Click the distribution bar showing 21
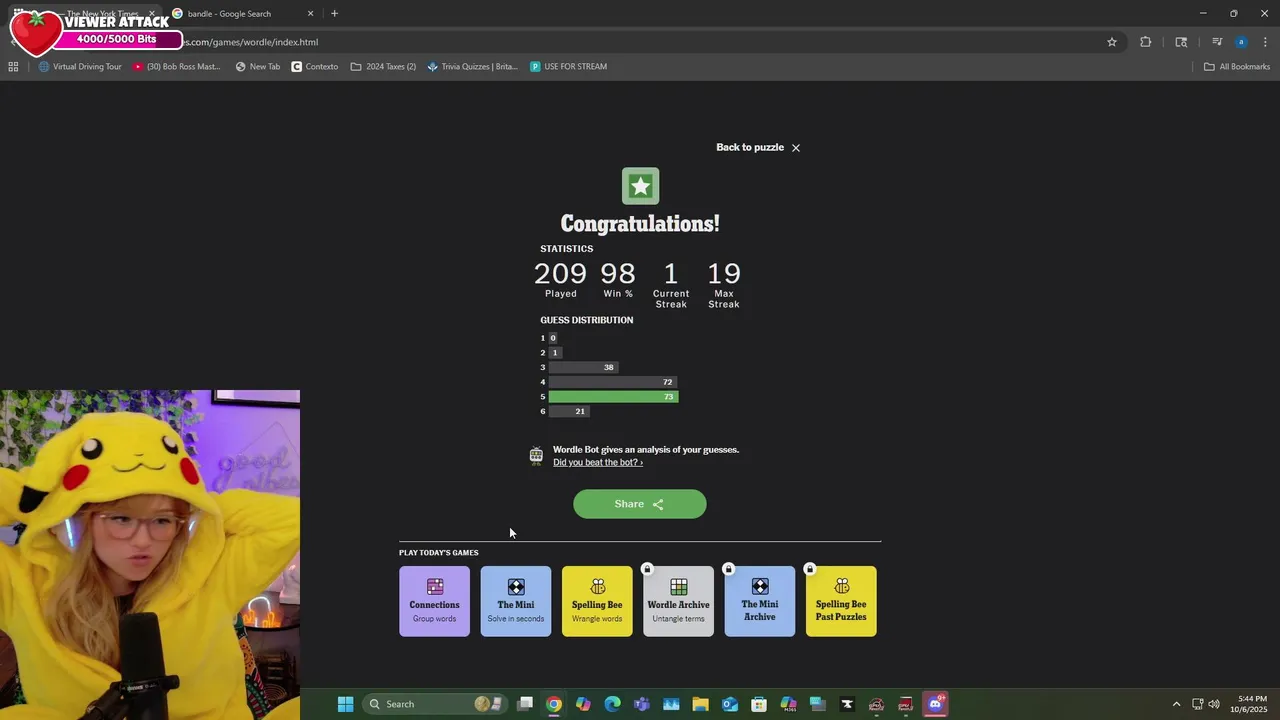This screenshot has height=720, width=1280. (x=569, y=411)
